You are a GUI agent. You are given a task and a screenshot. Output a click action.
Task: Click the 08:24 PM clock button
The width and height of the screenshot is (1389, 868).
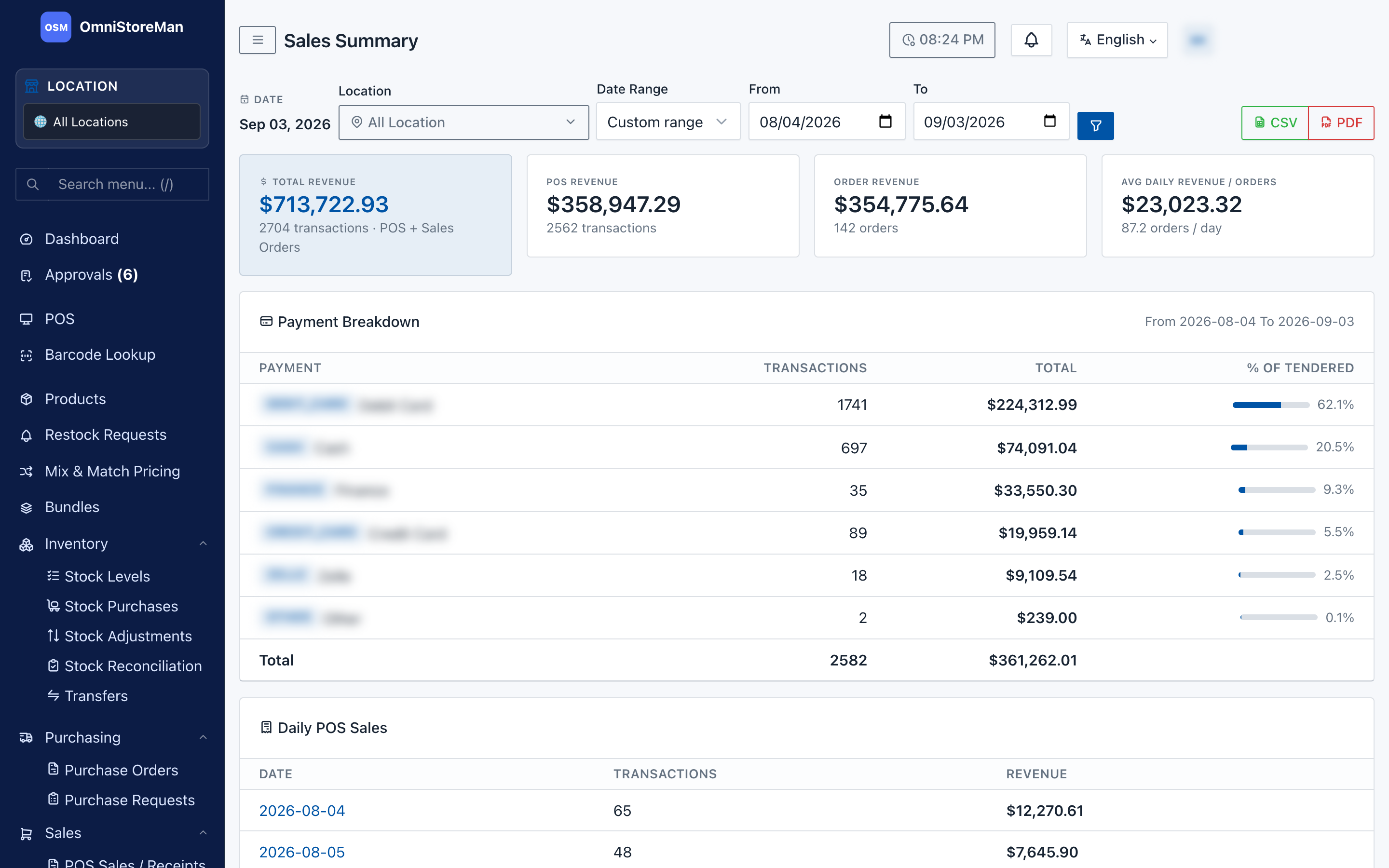click(x=942, y=40)
